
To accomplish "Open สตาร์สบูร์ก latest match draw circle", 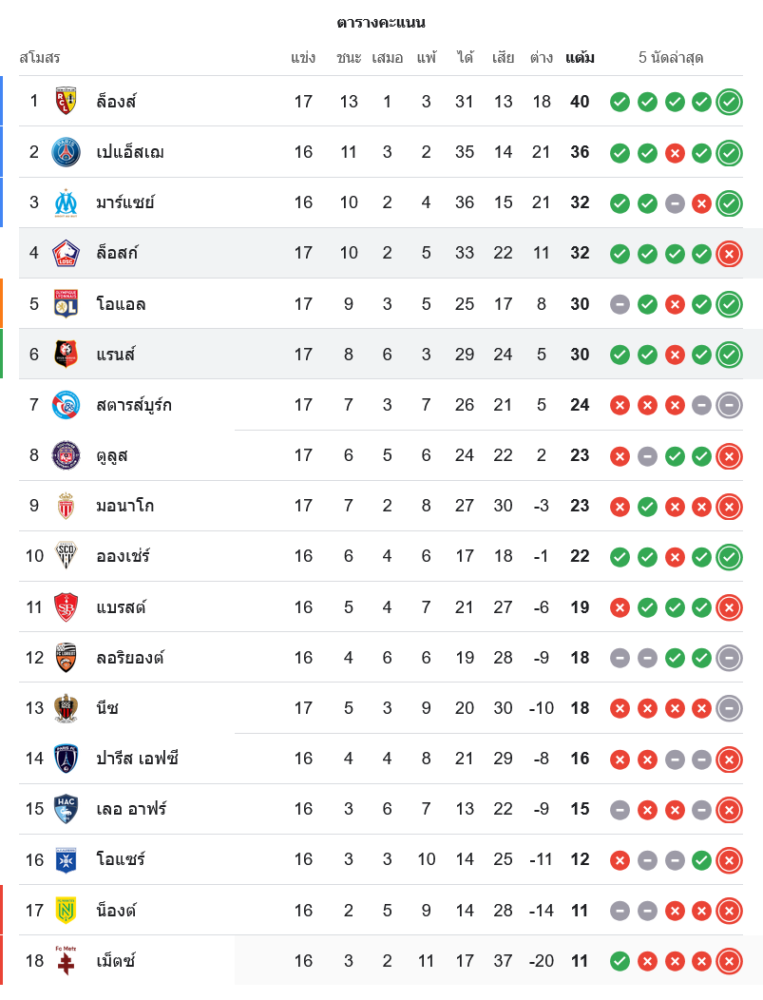I will point(729,405).
